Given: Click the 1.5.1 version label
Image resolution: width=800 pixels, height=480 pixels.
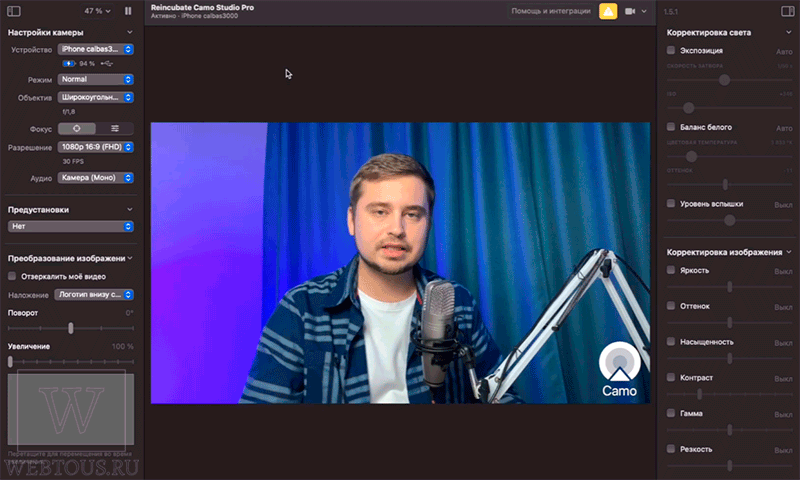Looking at the screenshot, I should coord(671,11).
